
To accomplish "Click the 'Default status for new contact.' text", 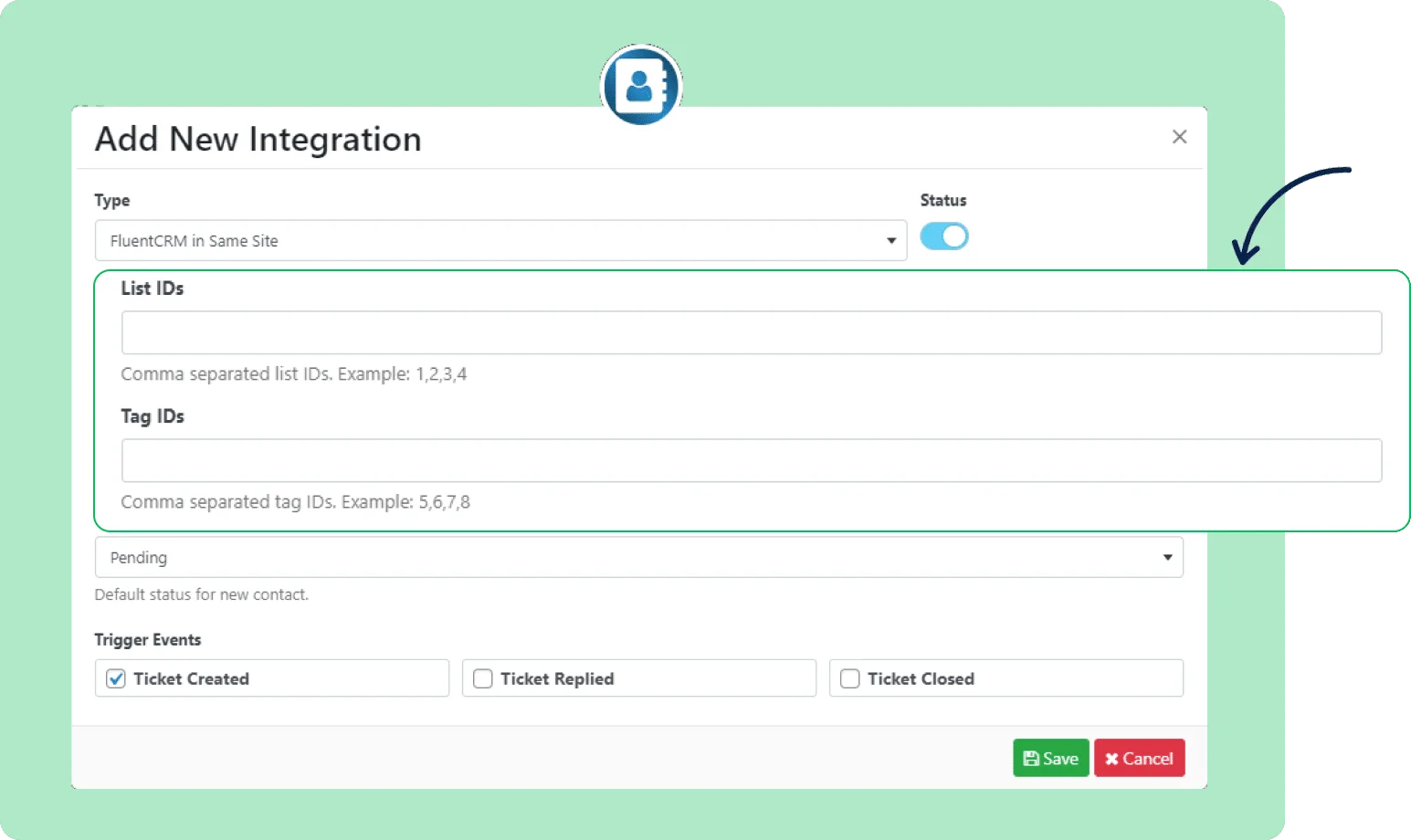I will [x=201, y=594].
